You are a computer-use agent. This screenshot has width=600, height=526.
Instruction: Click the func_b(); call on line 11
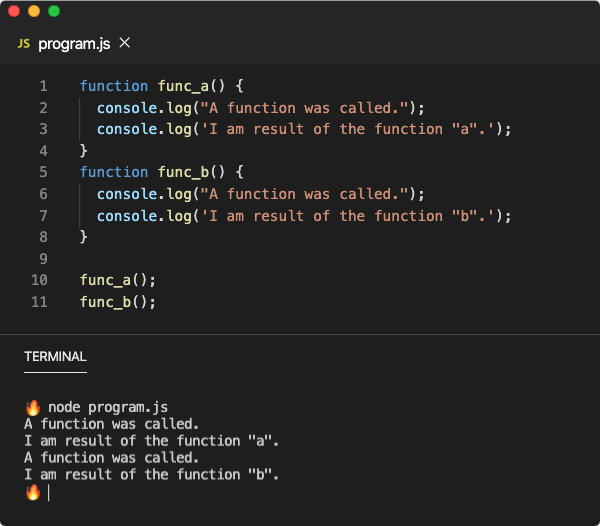[x=118, y=302]
